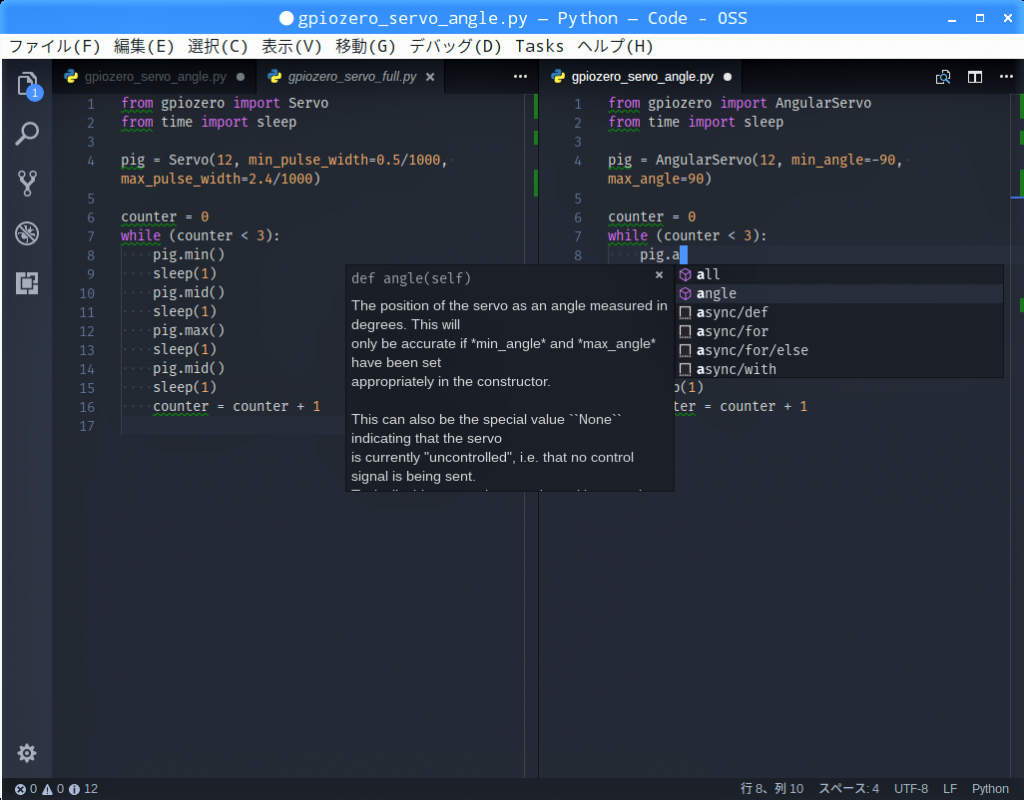The image size is (1024, 800).
Task: Open the Manage gear menu
Action: (x=27, y=753)
